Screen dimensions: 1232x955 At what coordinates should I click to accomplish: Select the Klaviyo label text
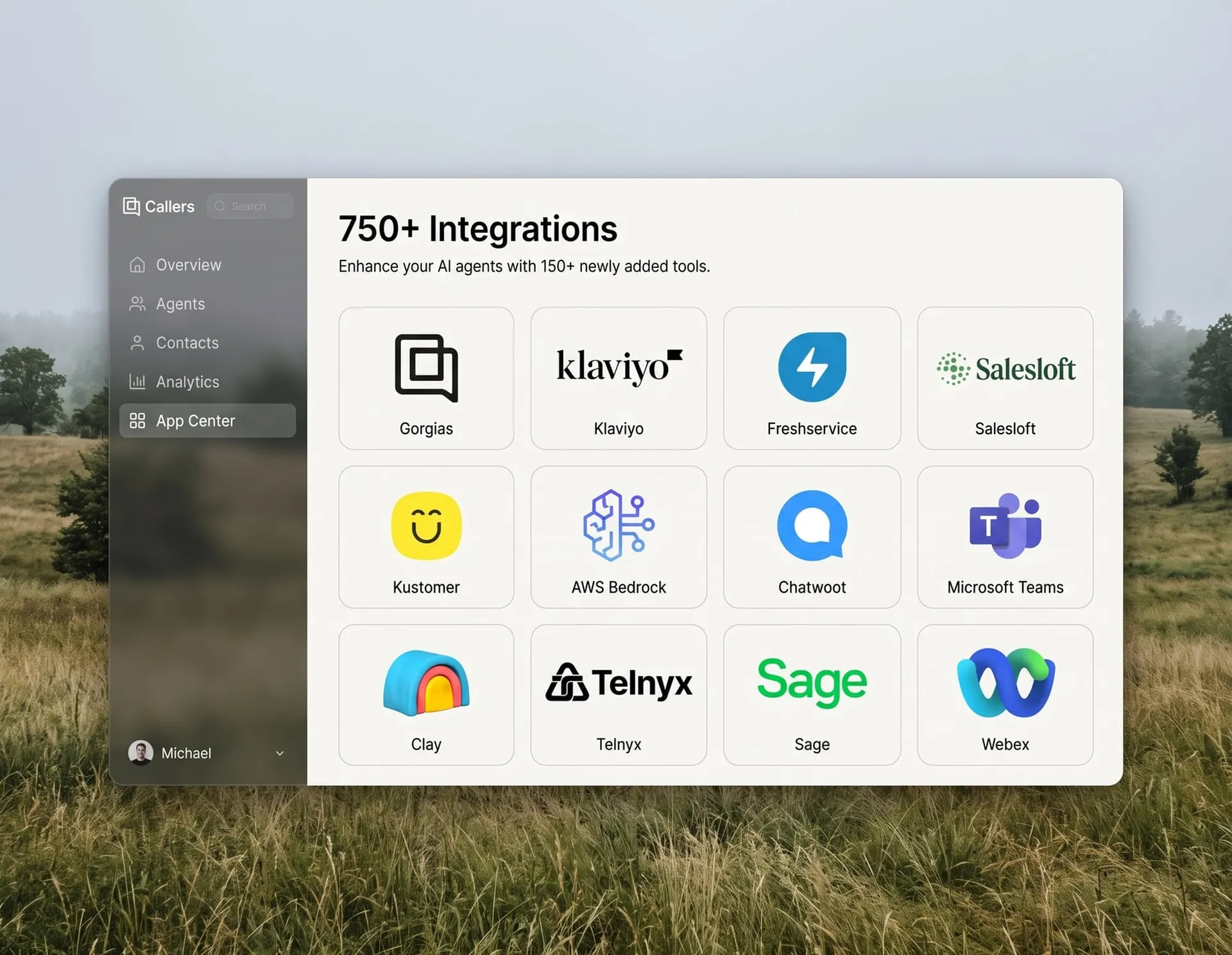click(619, 428)
